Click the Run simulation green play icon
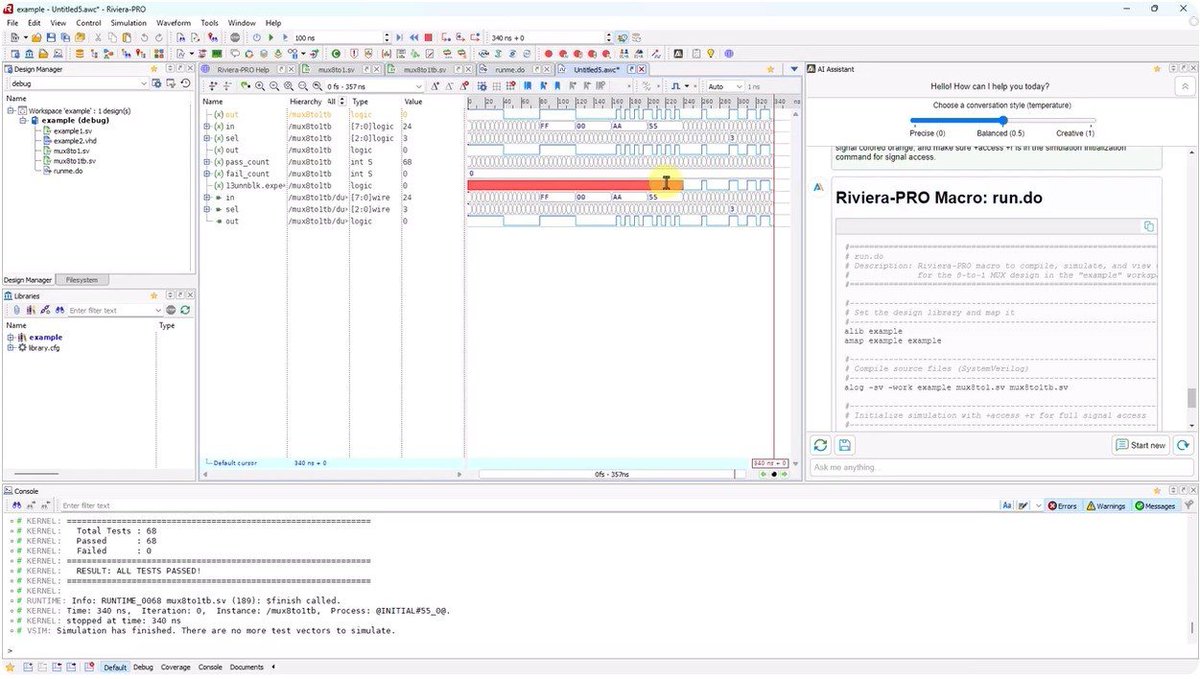The image size is (1200, 679). (x=271, y=37)
